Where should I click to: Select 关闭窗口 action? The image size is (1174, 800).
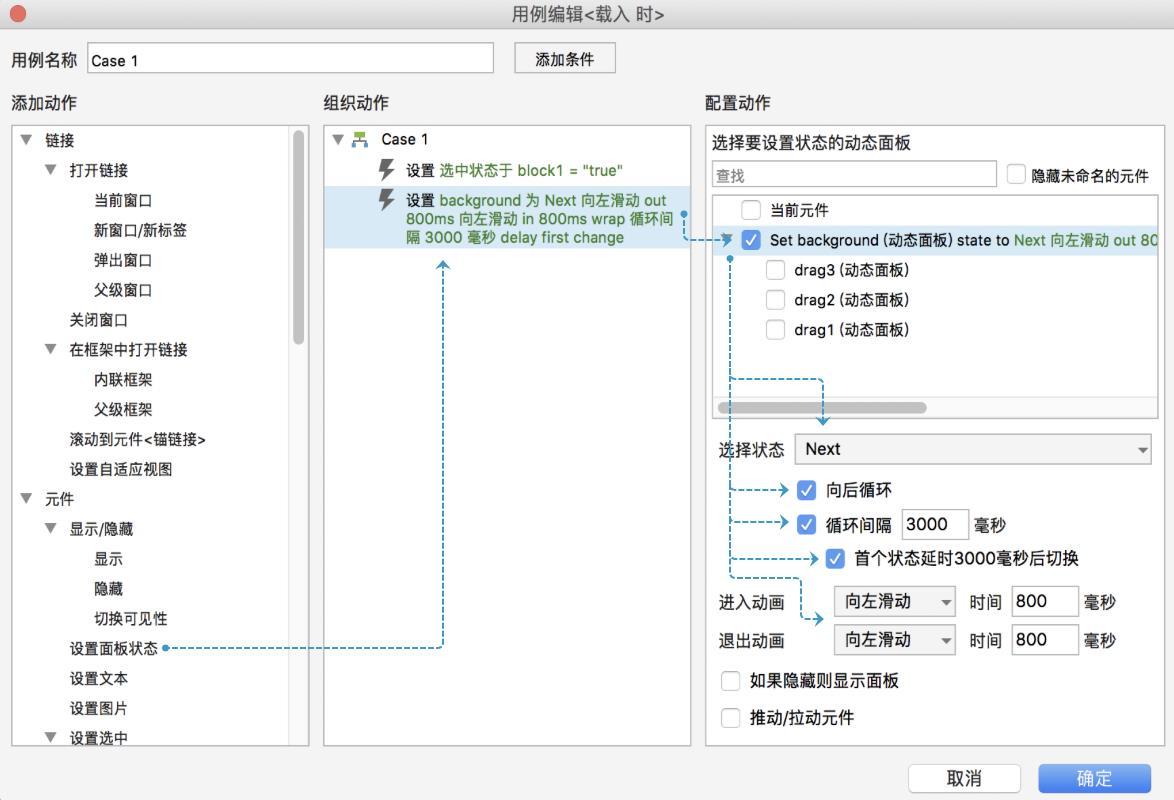pos(99,320)
